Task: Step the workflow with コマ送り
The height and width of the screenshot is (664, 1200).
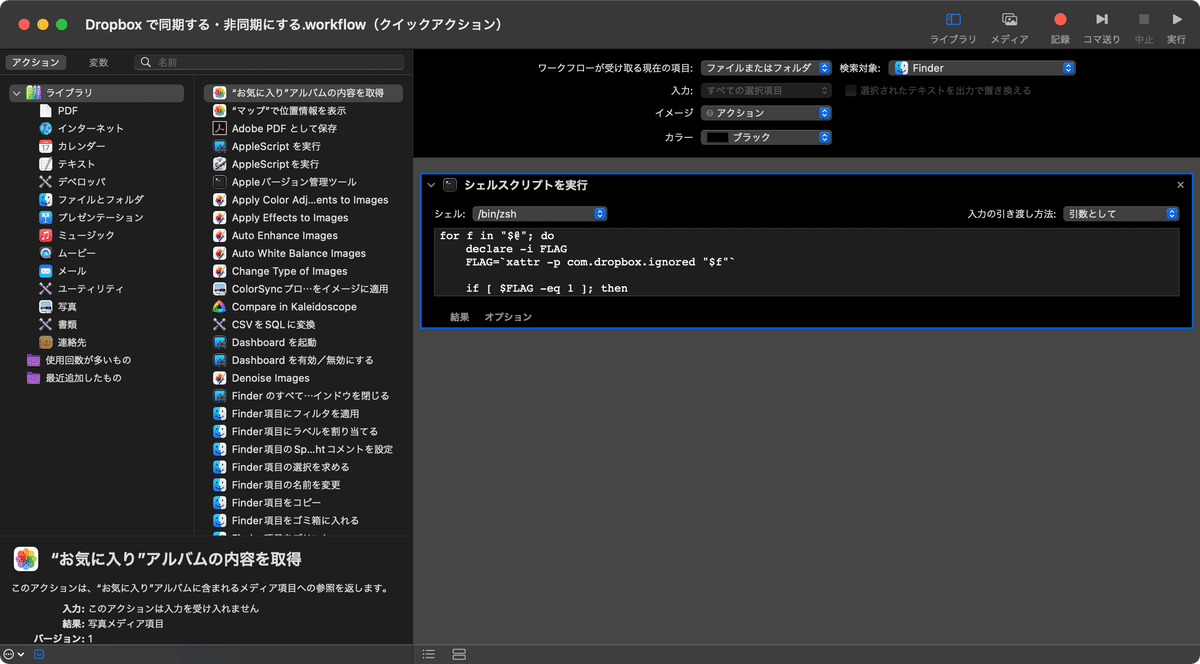Action: tap(1101, 26)
